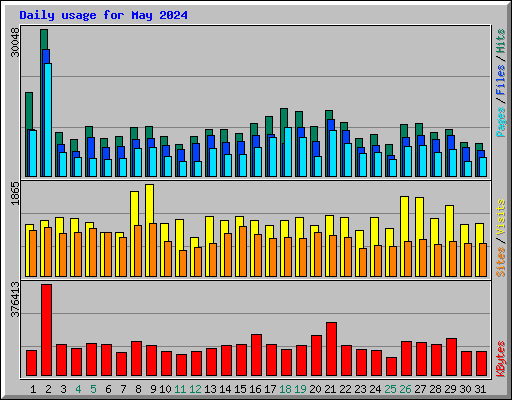The height and width of the screenshot is (400, 512).
Task: Click the cyan pages bar for day 2
Action: tap(48, 120)
